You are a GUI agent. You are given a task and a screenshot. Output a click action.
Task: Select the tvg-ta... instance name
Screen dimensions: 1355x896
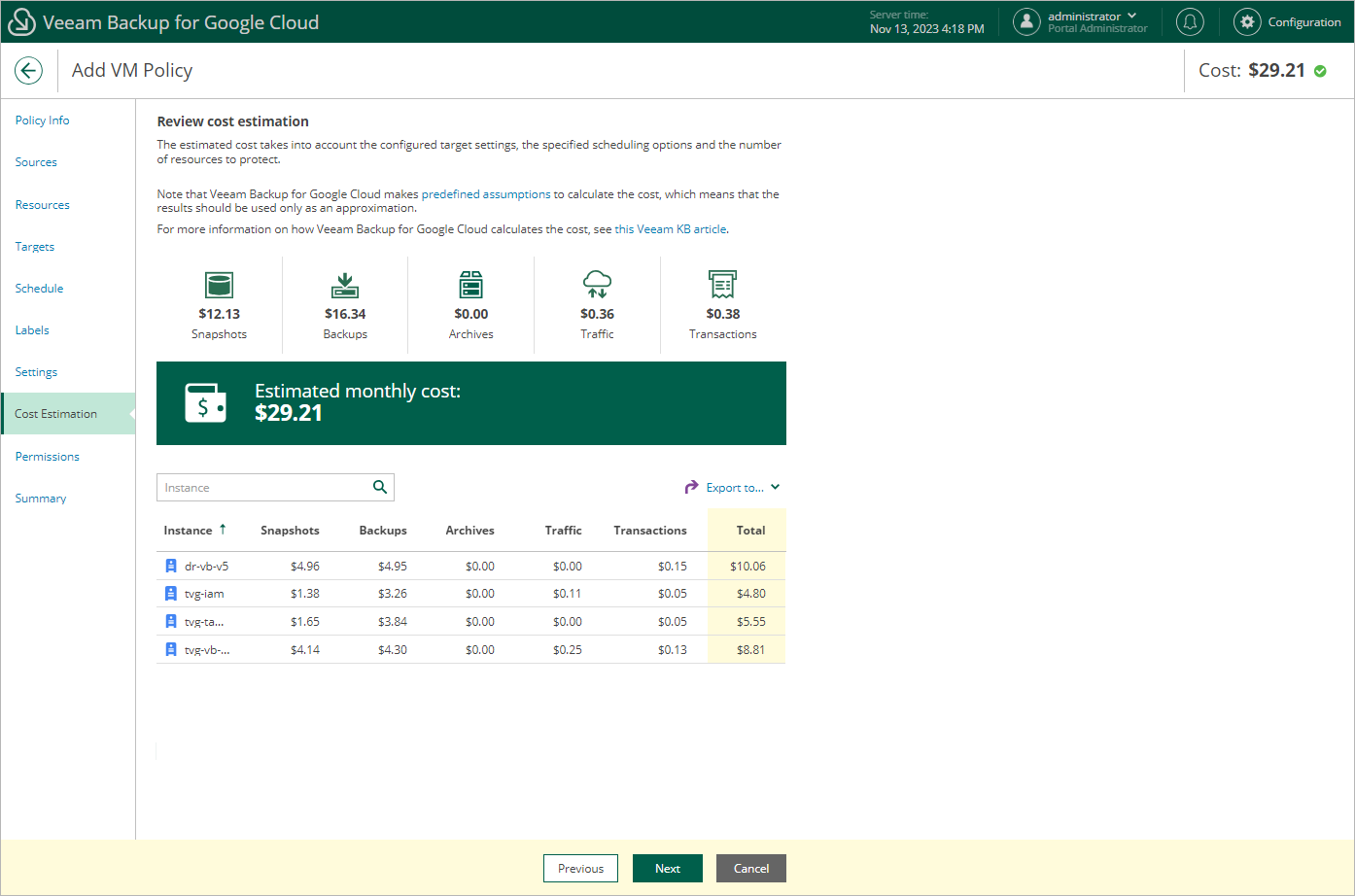pos(204,622)
